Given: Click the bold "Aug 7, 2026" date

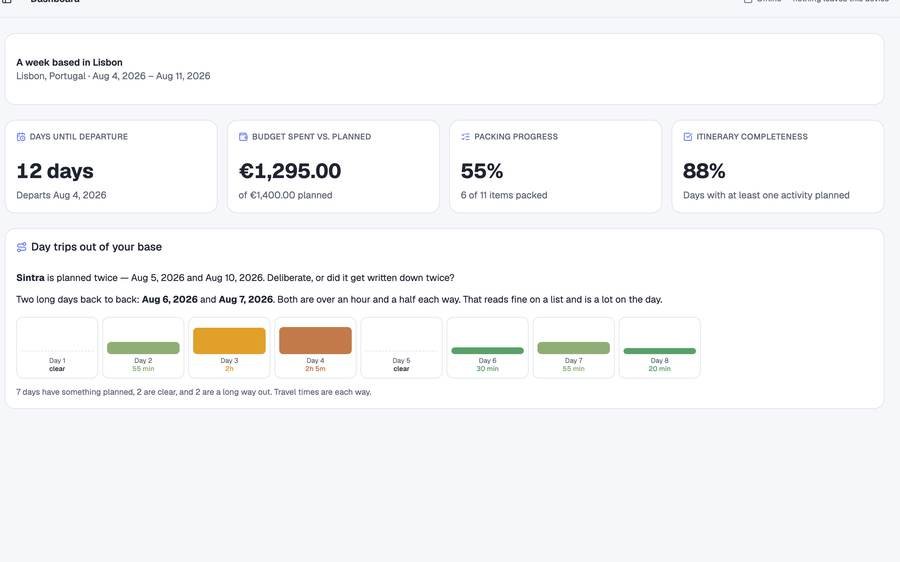Looking at the screenshot, I should coord(246,300).
